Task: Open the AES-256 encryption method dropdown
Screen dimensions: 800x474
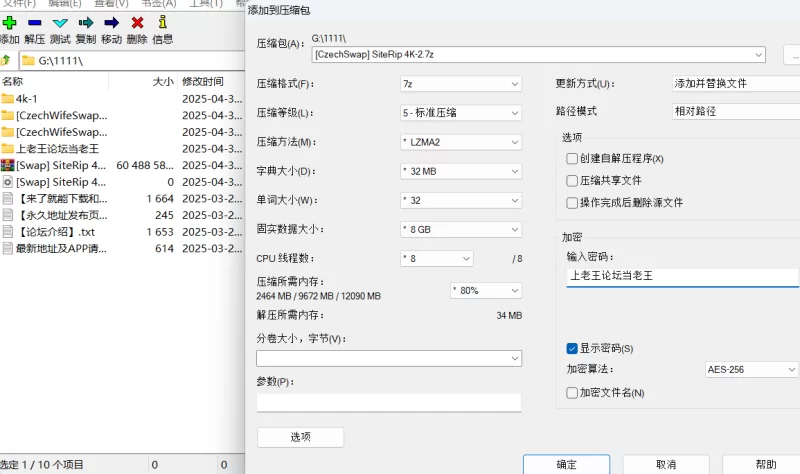Action: pyautogui.click(x=752, y=369)
